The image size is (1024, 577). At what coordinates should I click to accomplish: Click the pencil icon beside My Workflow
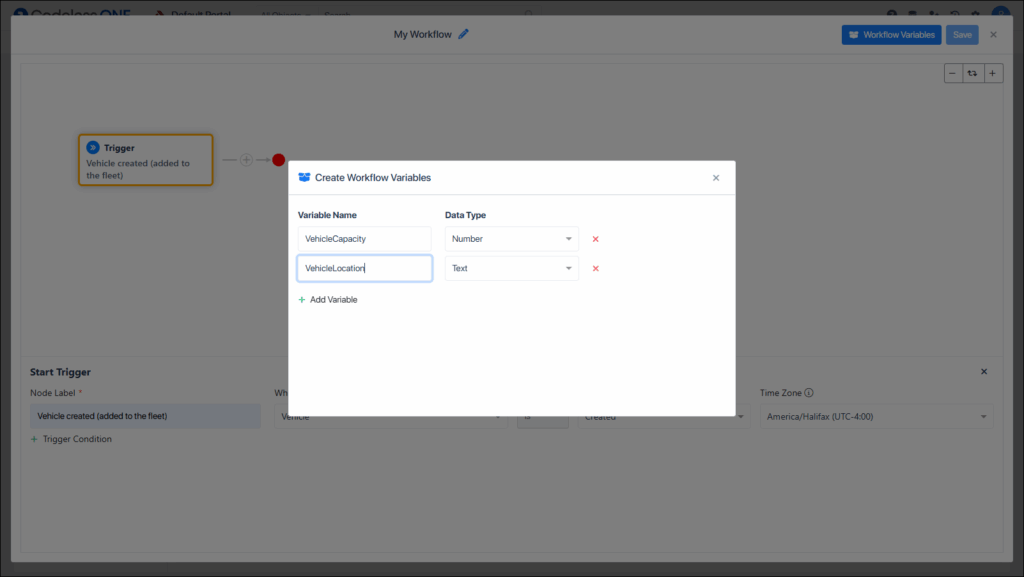463,34
